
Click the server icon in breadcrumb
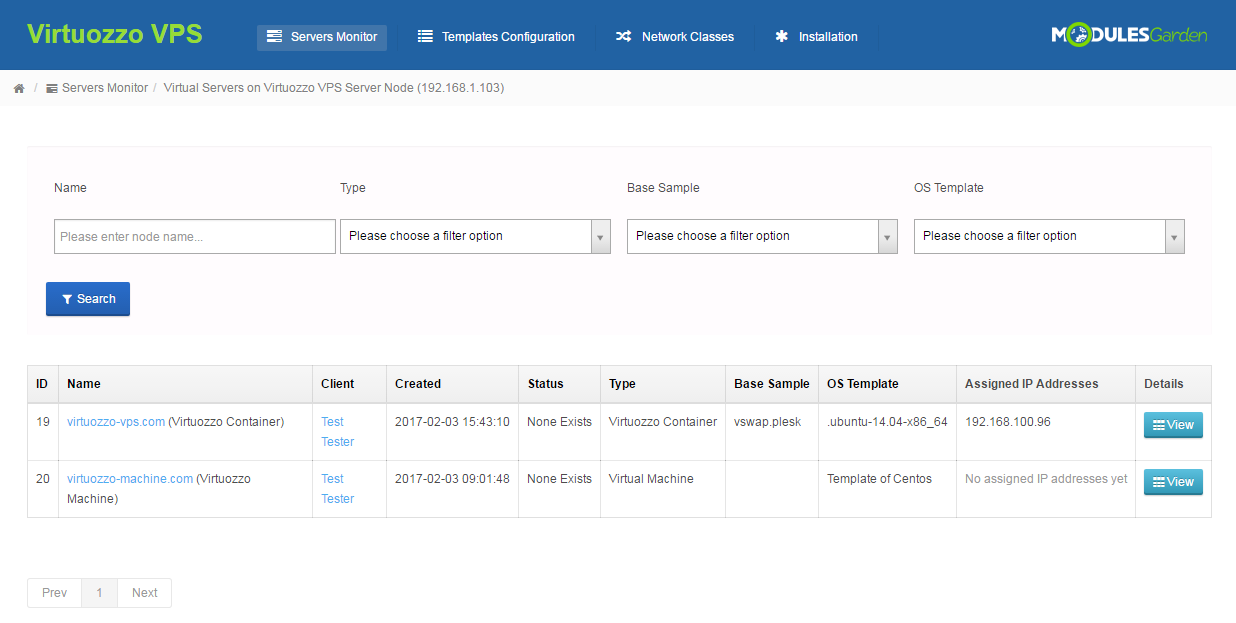tap(52, 89)
